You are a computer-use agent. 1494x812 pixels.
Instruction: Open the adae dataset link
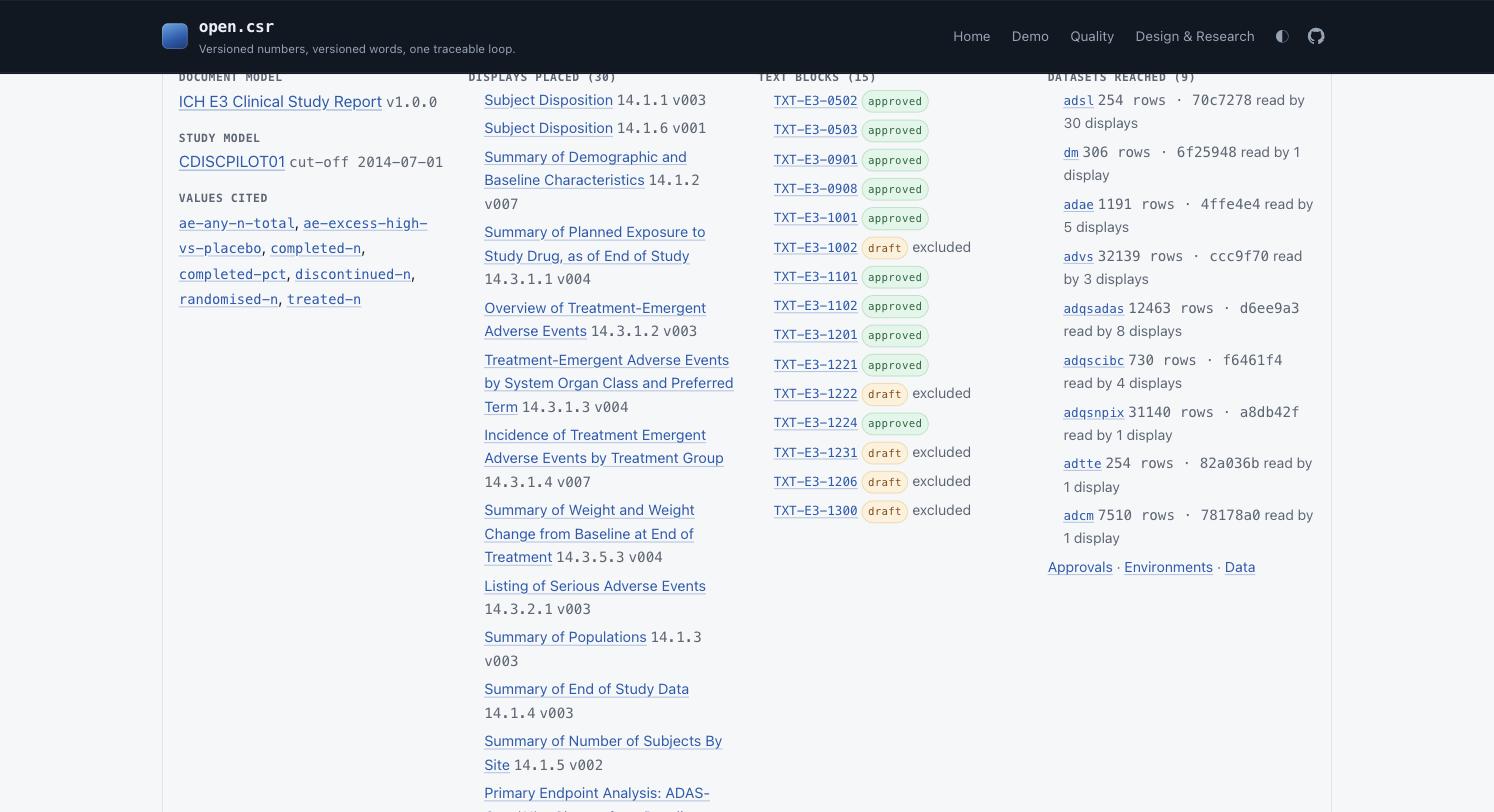[x=1078, y=205]
